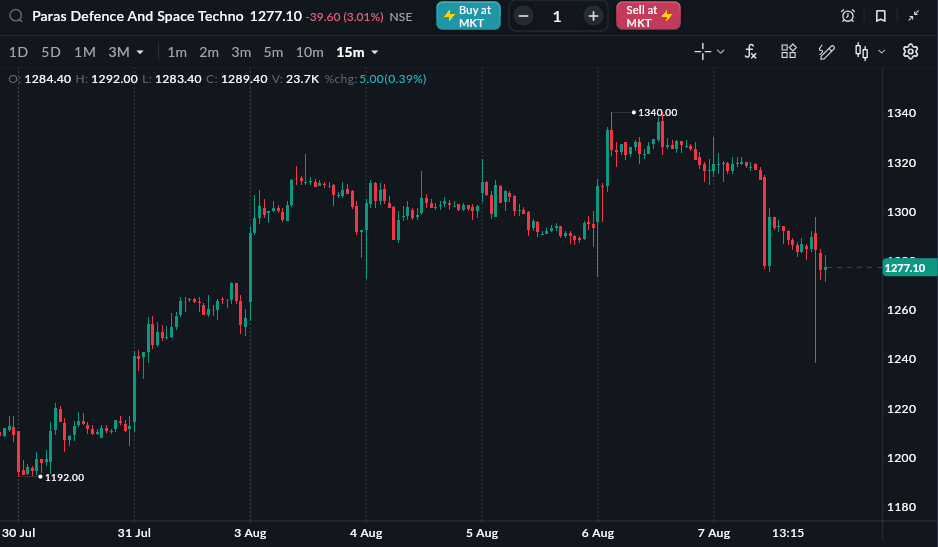Select the 10m candle interval

pos(310,53)
